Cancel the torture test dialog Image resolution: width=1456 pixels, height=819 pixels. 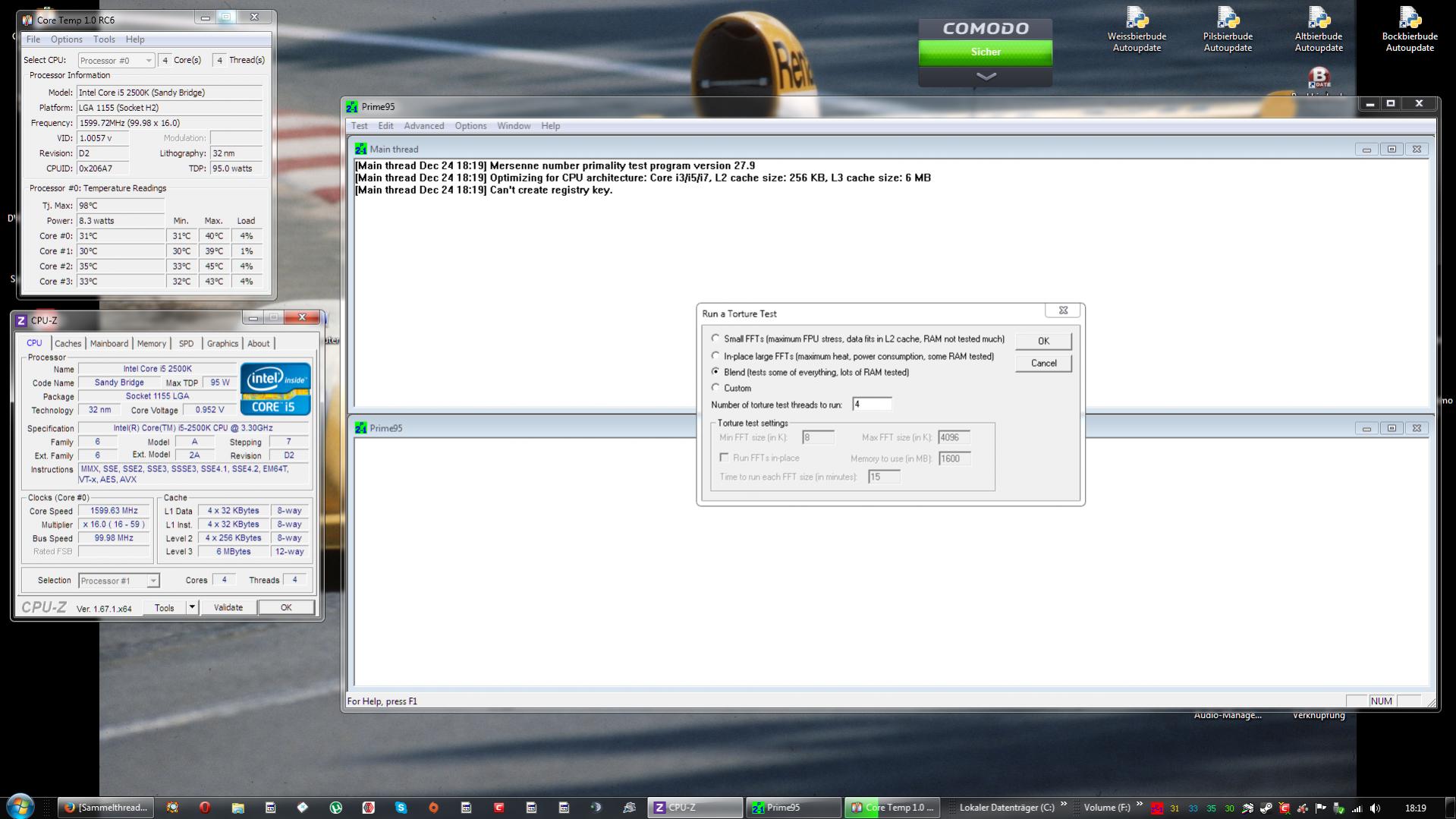coord(1043,364)
